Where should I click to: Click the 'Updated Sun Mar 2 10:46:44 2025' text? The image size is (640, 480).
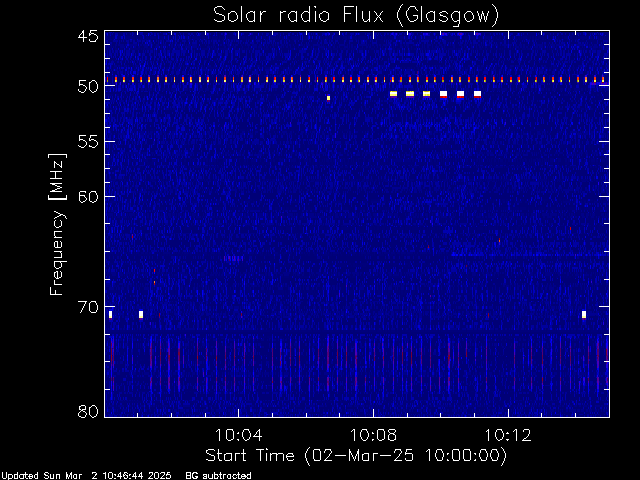(x=86, y=476)
